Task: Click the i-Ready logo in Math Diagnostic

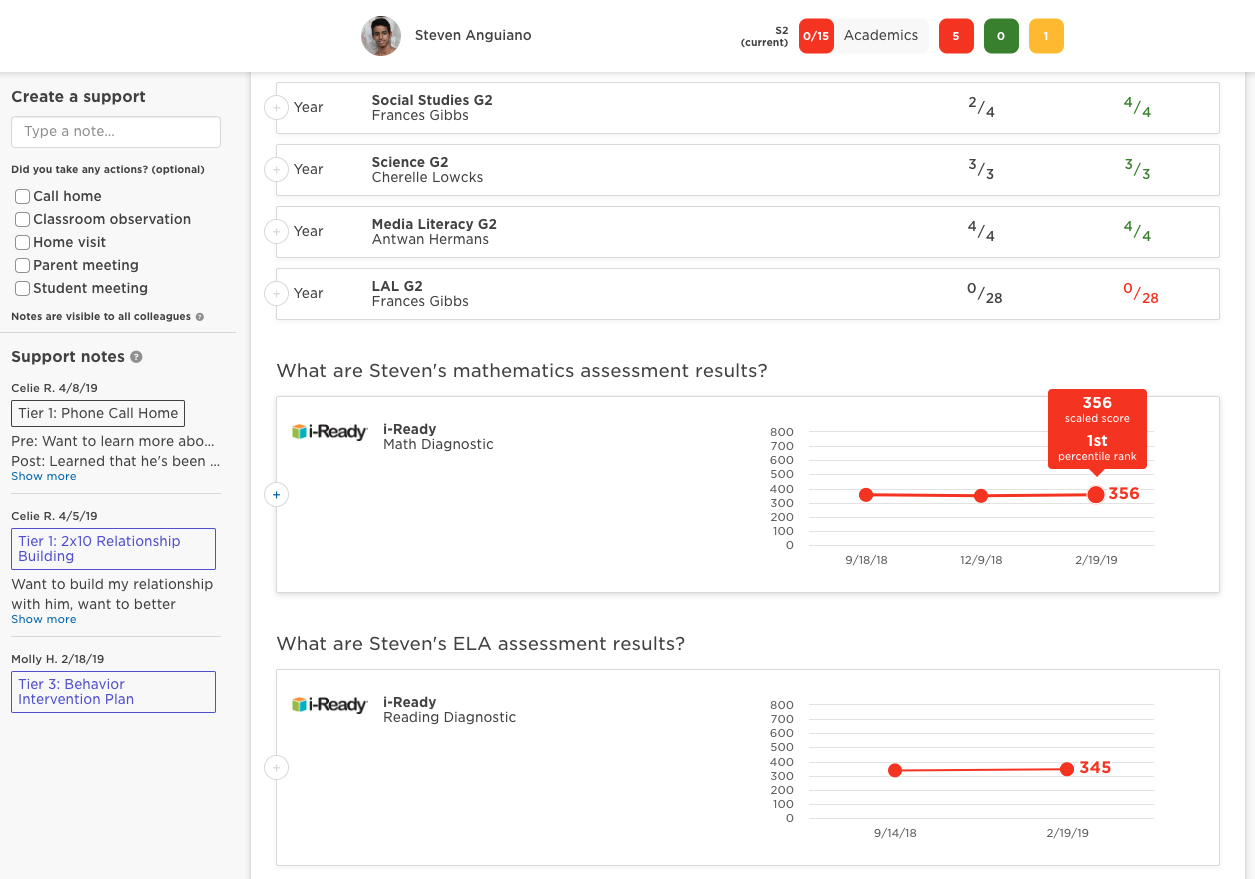Action: (x=330, y=432)
